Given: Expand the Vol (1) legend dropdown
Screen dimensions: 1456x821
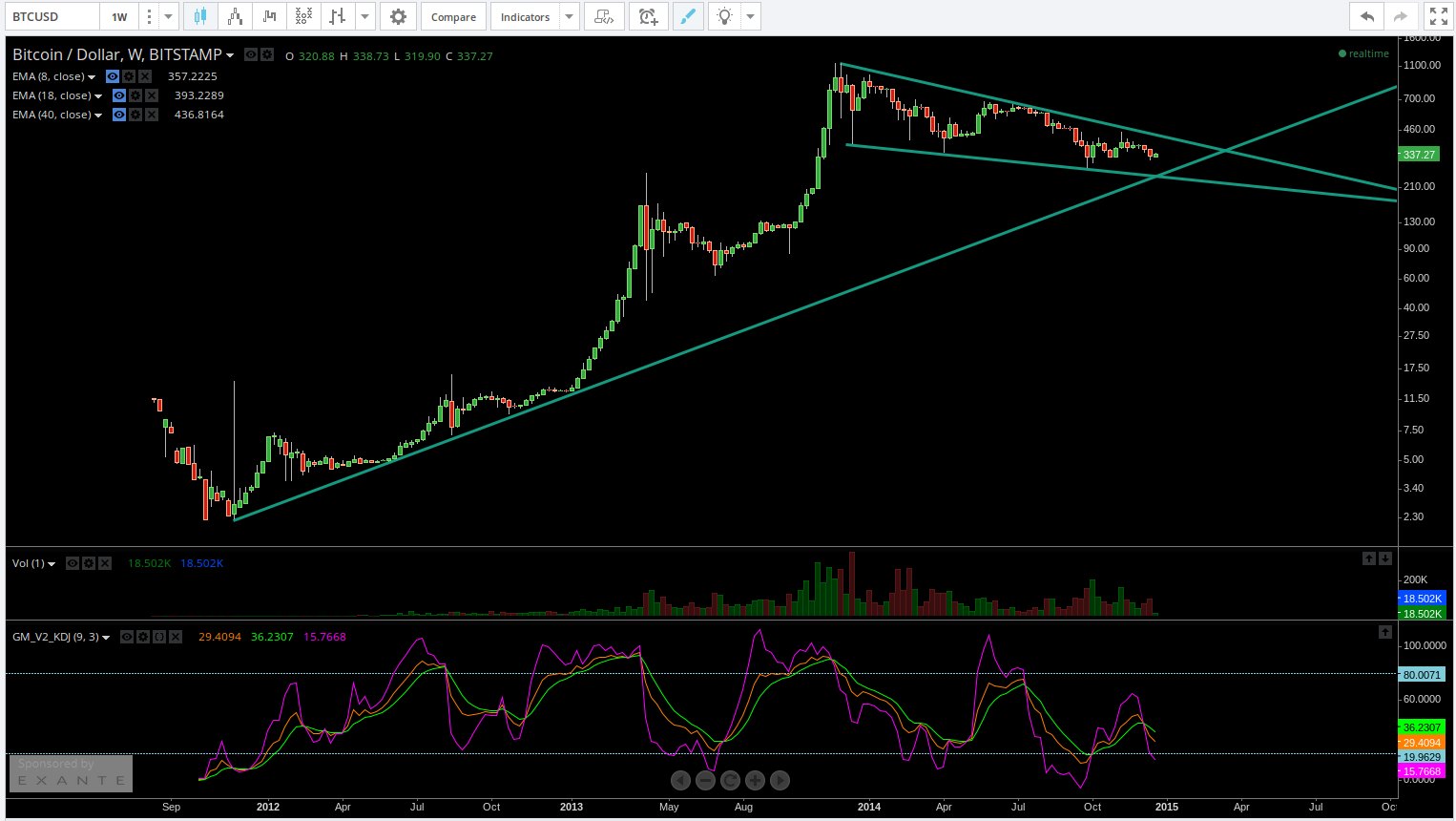Looking at the screenshot, I should 52,564.
